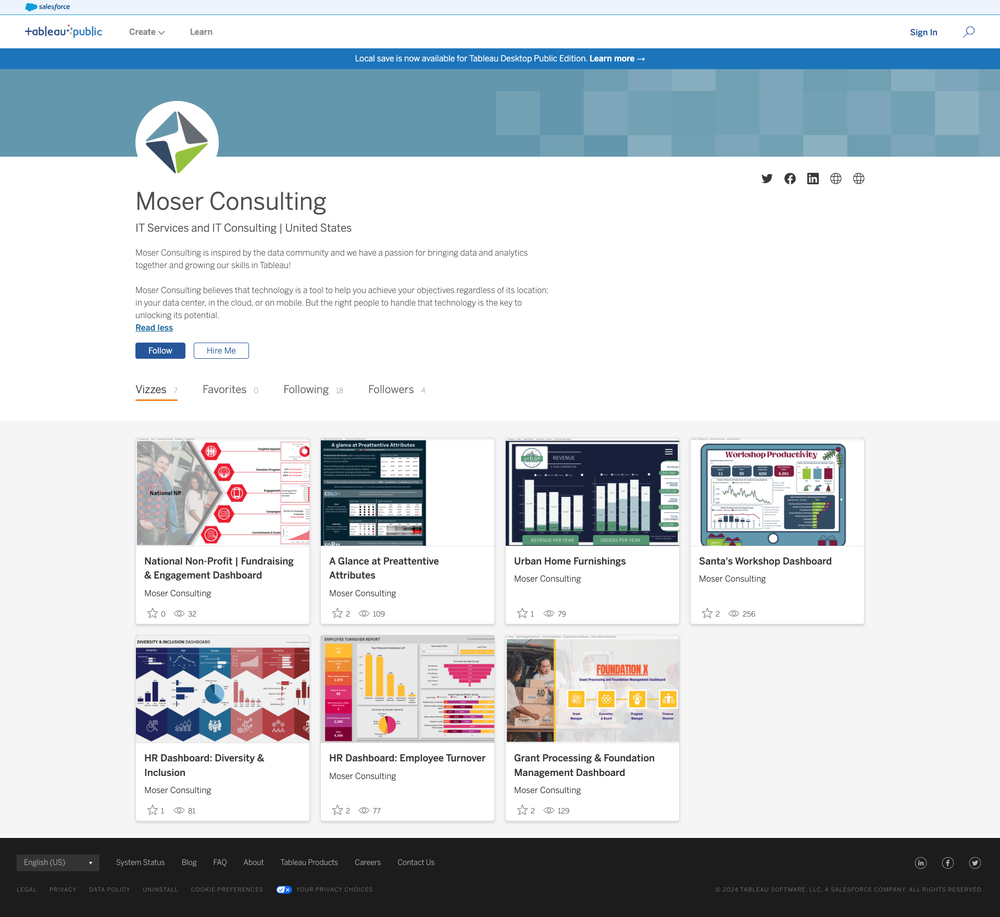This screenshot has height=917, width=1000.
Task: Click the Tableau Public logo
Action: (x=63, y=31)
